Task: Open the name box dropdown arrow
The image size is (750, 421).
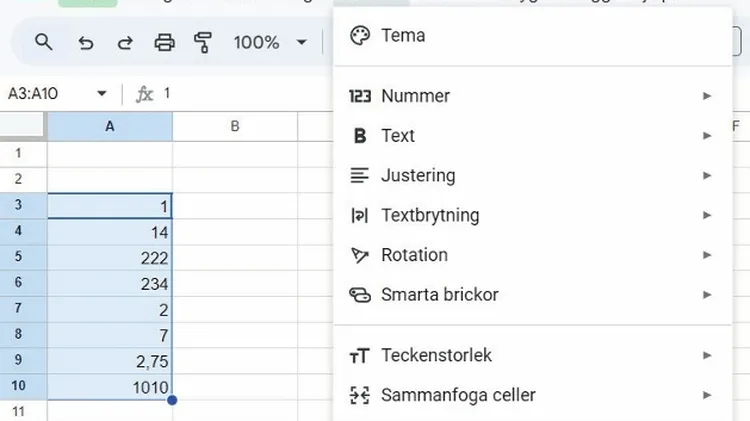Action: pos(101,94)
